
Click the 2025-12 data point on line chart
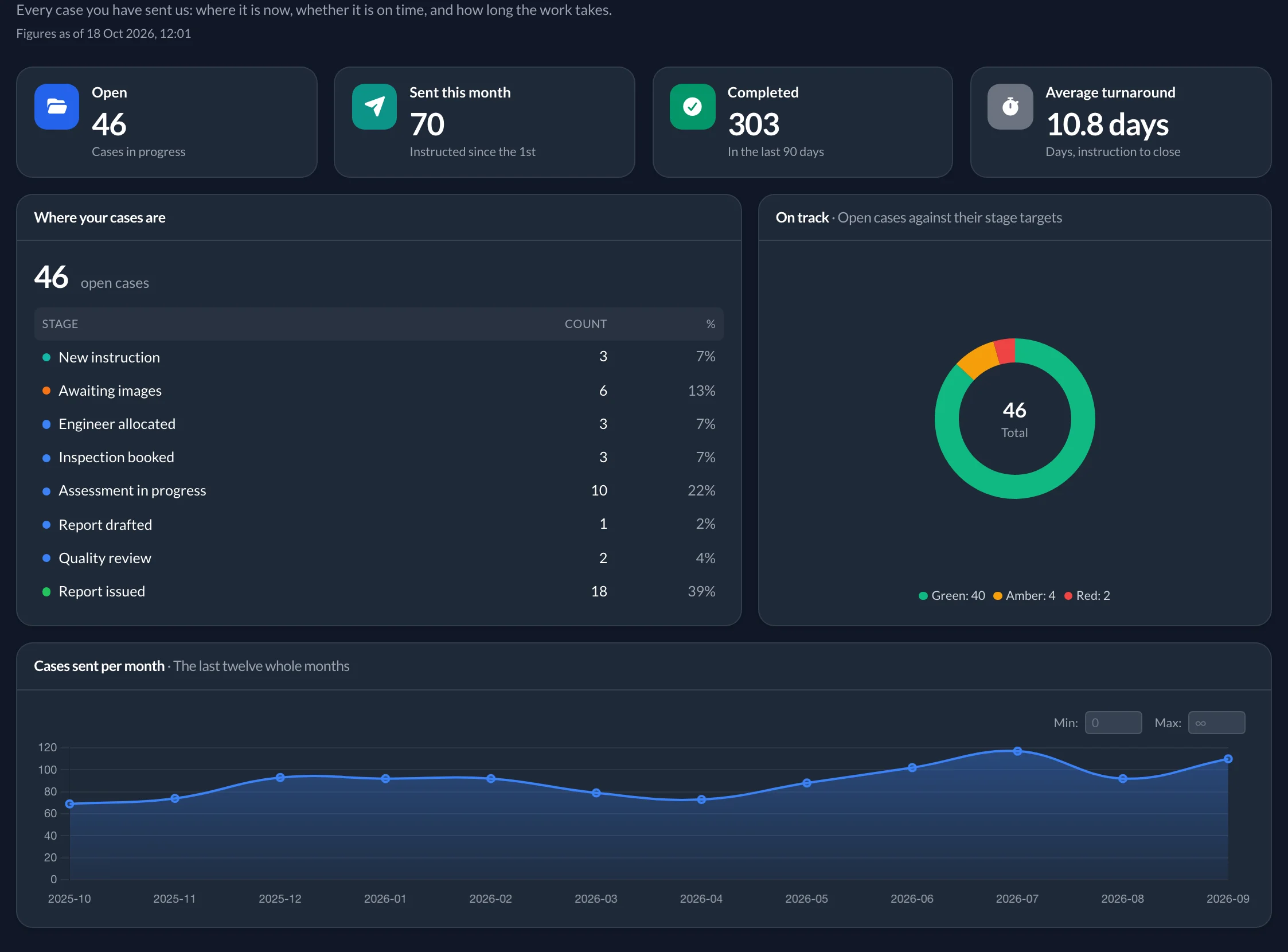[280, 778]
